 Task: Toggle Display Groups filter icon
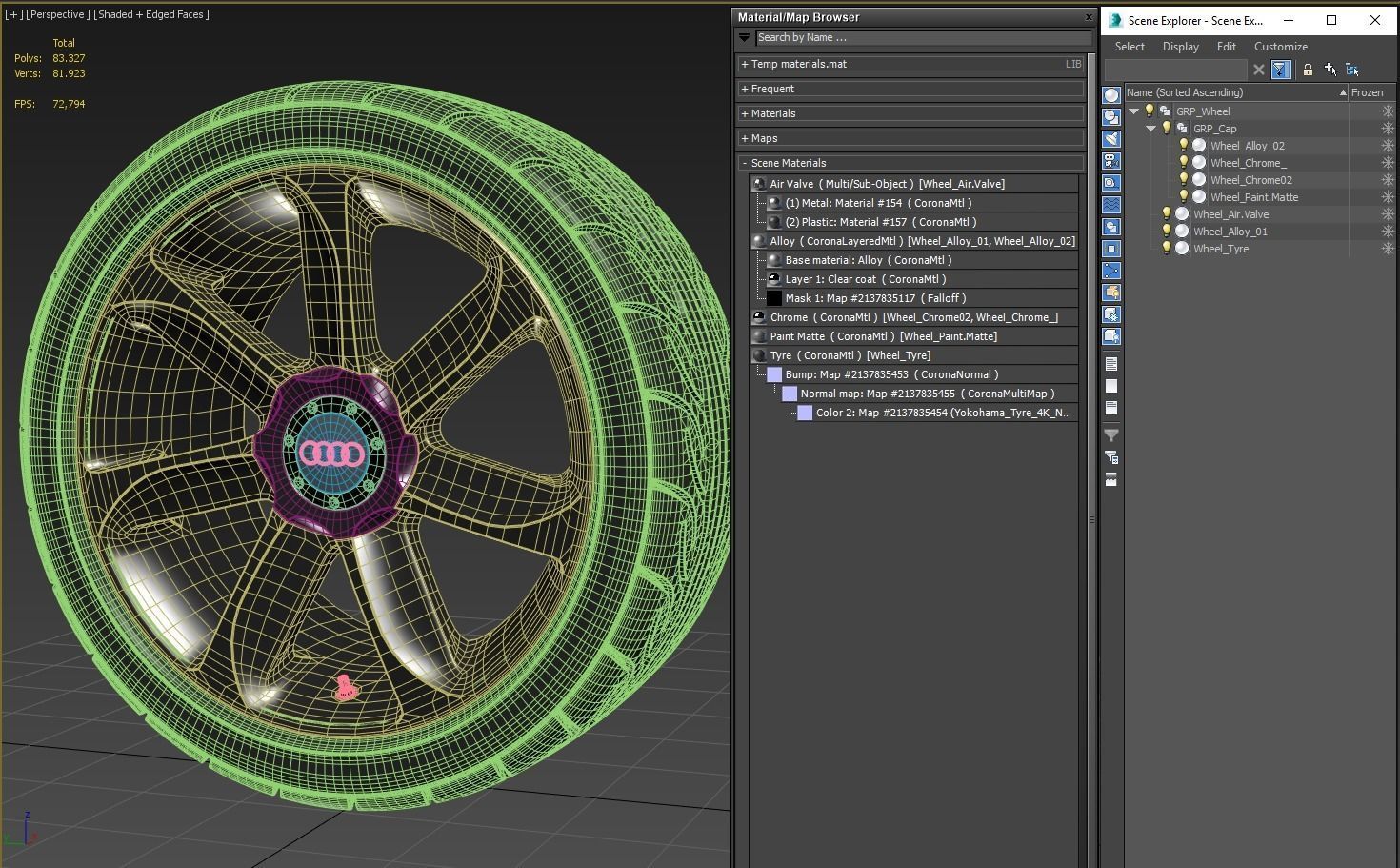(x=1111, y=227)
